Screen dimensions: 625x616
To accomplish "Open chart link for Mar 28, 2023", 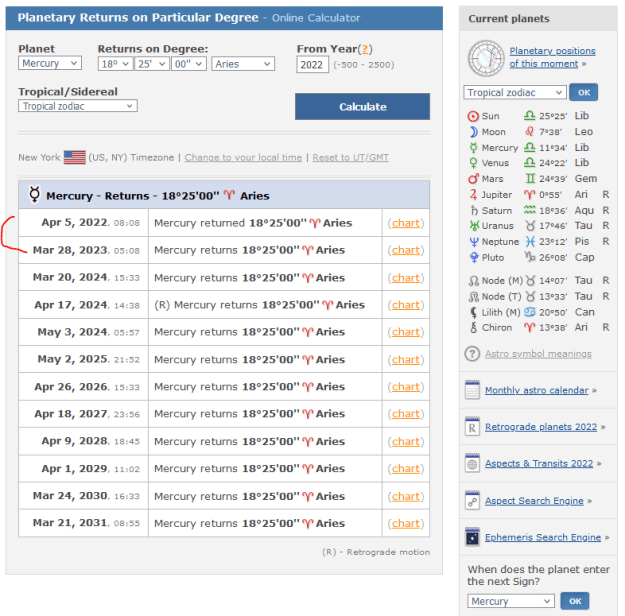I will coord(406,250).
